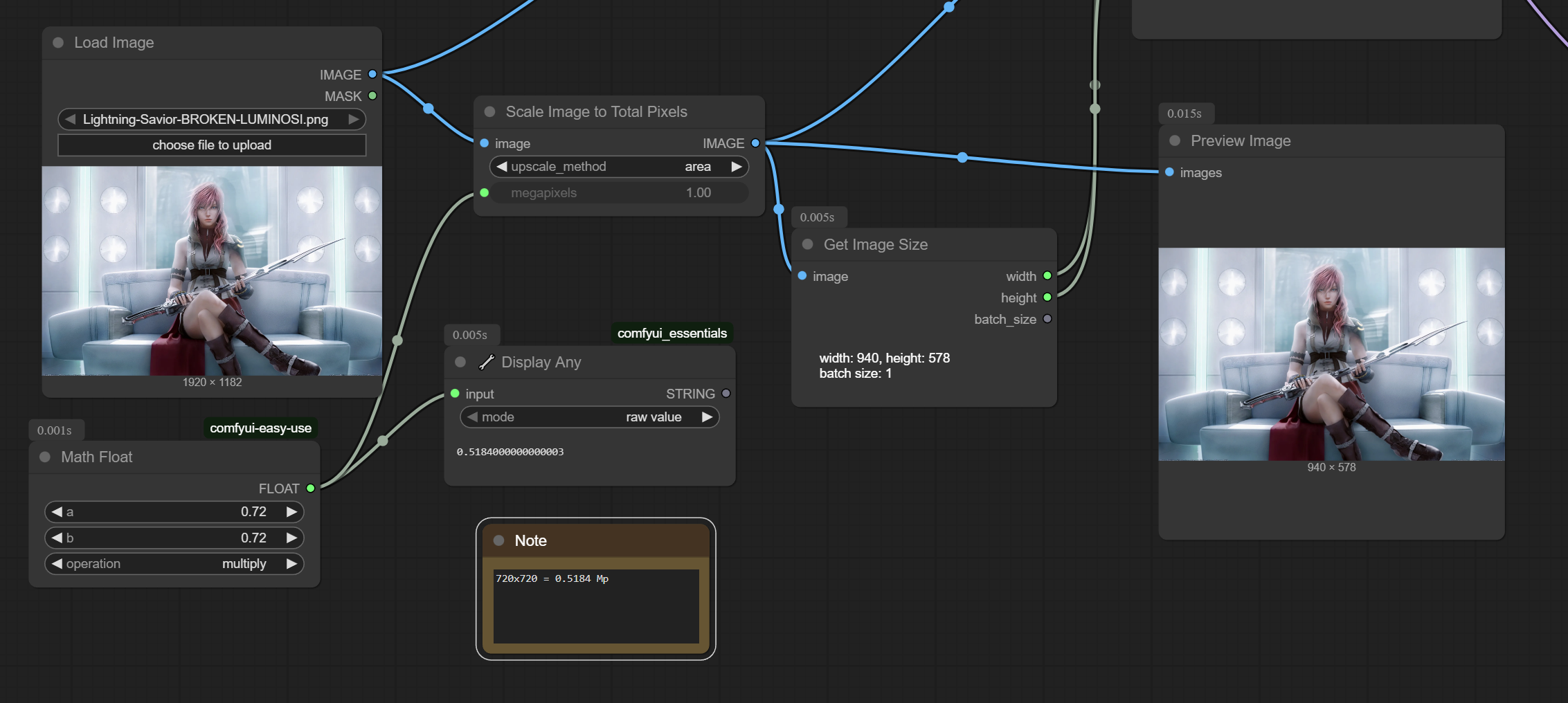Viewport: 1568px width, 703px height.
Task: Collapse the Load Image node using its title dot
Action: click(x=59, y=43)
